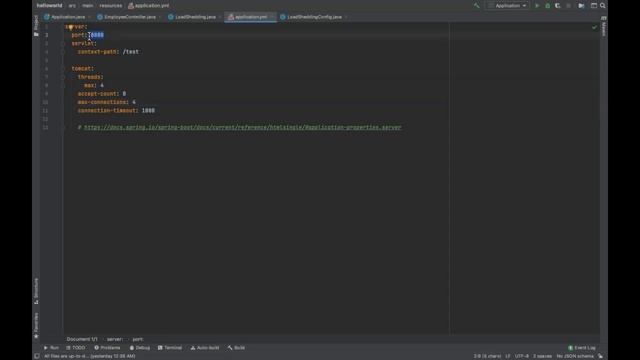Click the read-only lock icon in status bar

click(x=600, y=356)
